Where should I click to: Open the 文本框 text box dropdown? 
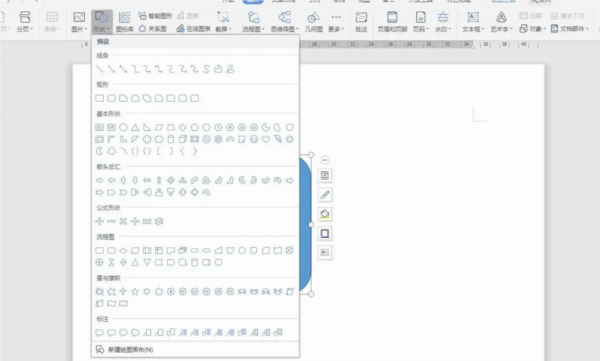[x=473, y=21]
